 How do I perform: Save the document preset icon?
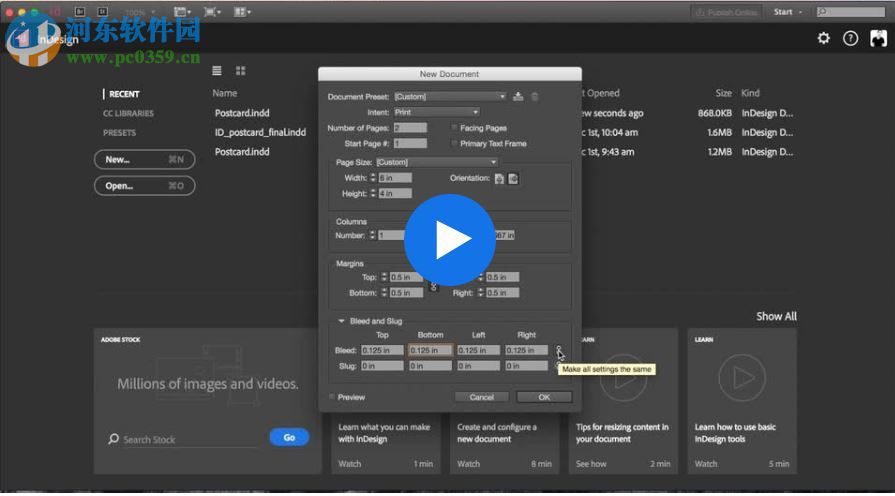[518, 96]
